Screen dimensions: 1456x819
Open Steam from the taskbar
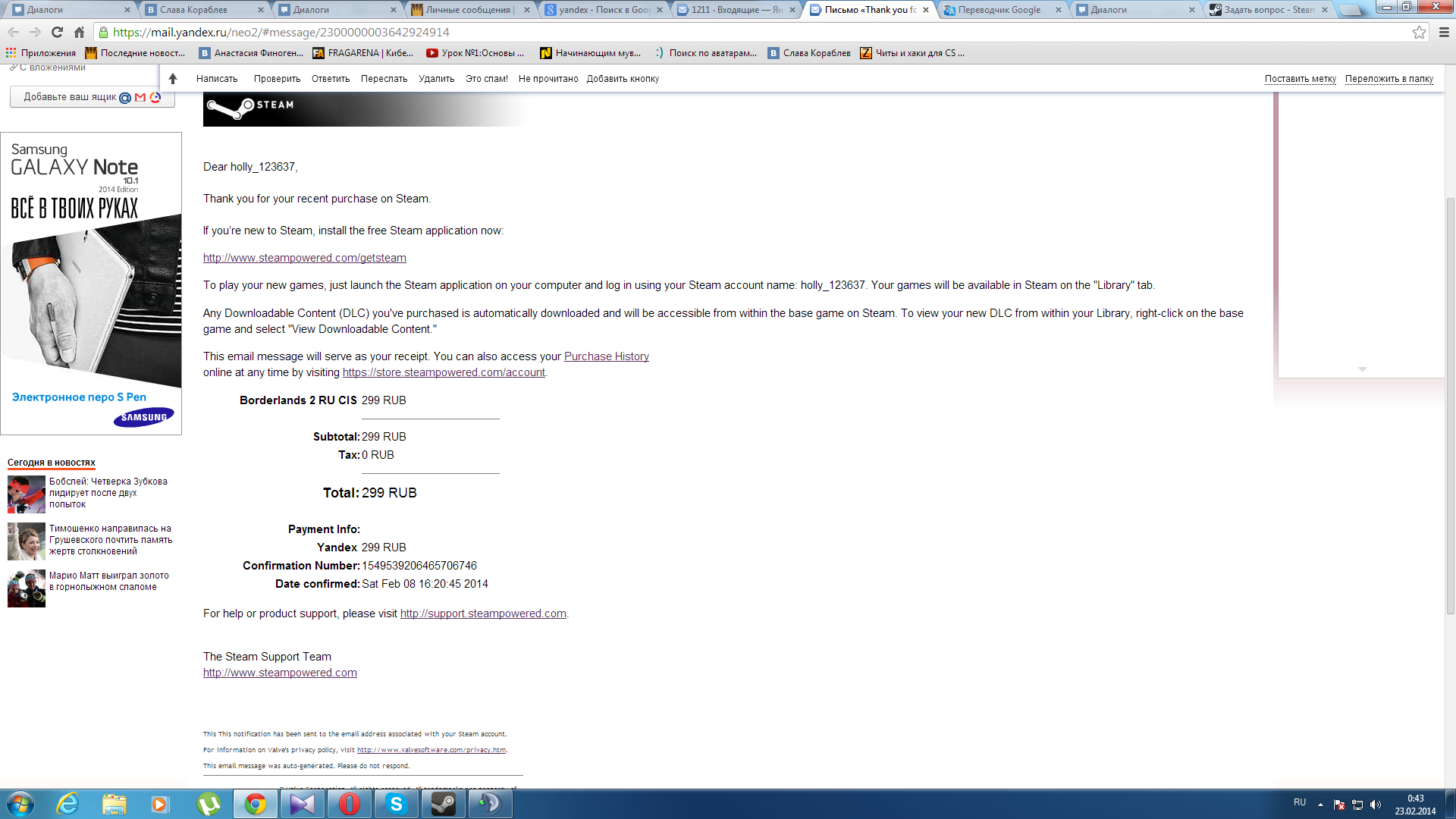click(444, 804)
